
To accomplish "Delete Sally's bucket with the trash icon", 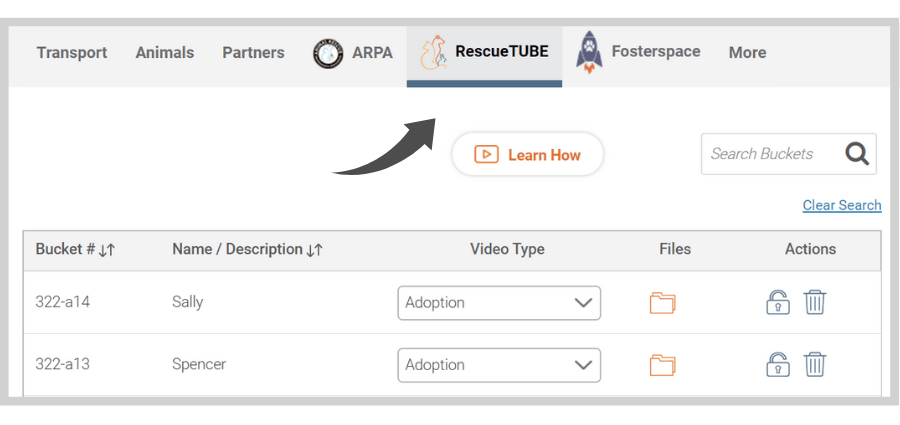I will click(x=814, y=302).
